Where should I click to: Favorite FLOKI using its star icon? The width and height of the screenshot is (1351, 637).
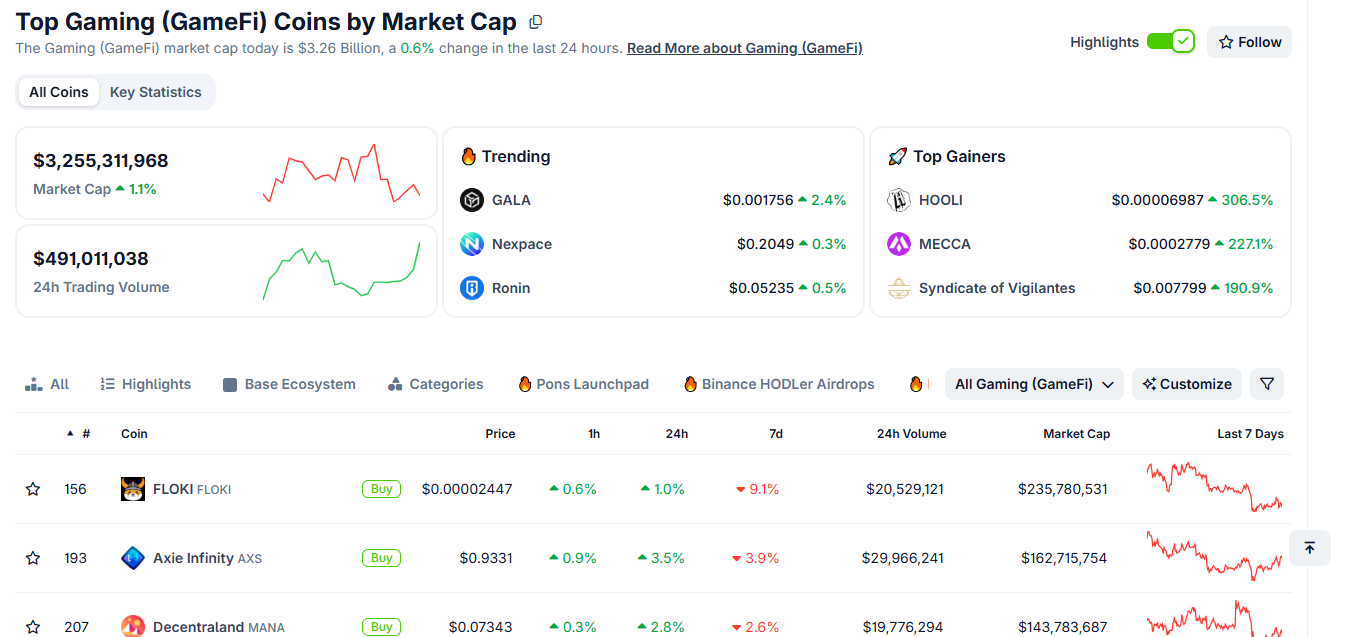pyautogui.click(x=33, y=489)
